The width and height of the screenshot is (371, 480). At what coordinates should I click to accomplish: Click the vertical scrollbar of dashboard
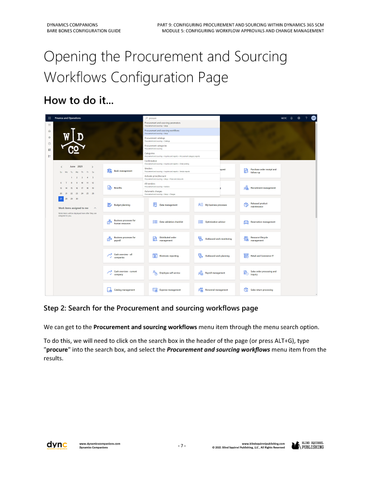316,170
